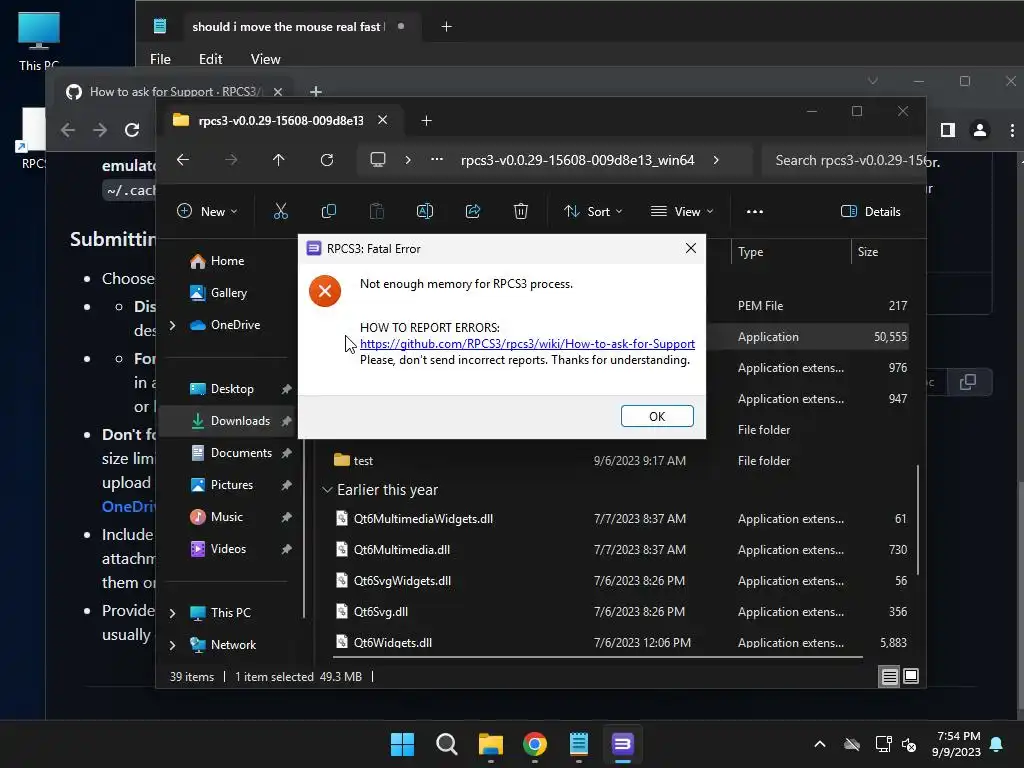Refresh the File Explorer folder
This screenshot has width=1024, height=768.
327,160
